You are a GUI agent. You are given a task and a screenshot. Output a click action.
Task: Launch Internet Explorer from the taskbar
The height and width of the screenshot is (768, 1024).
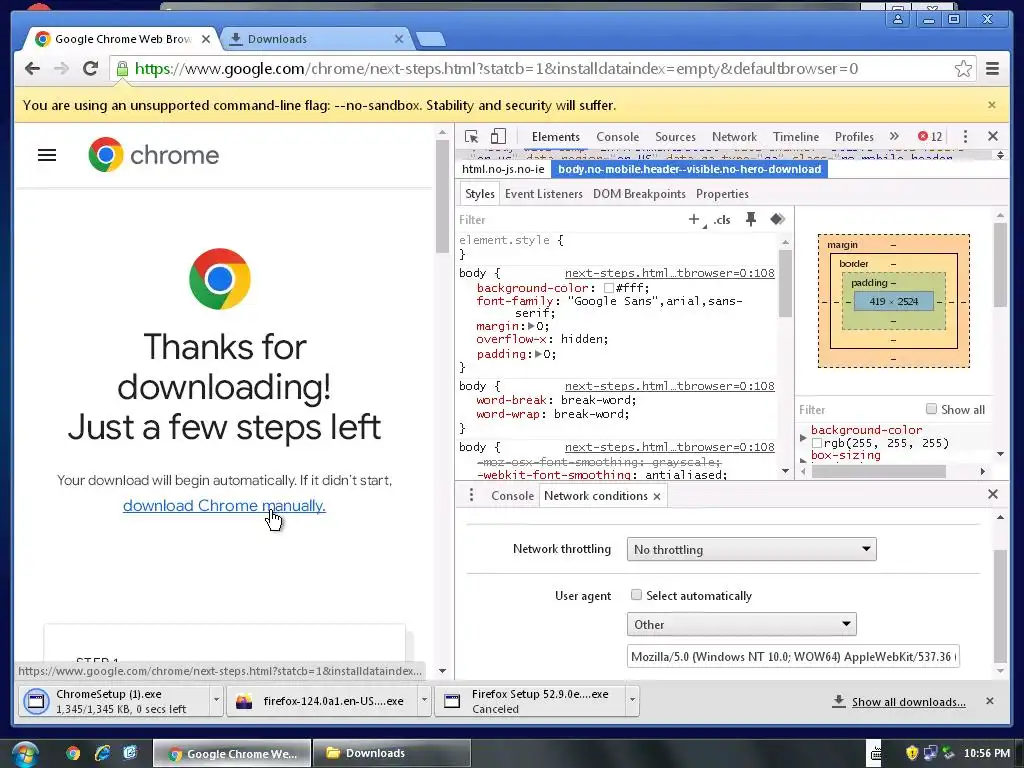pos(103,754)
